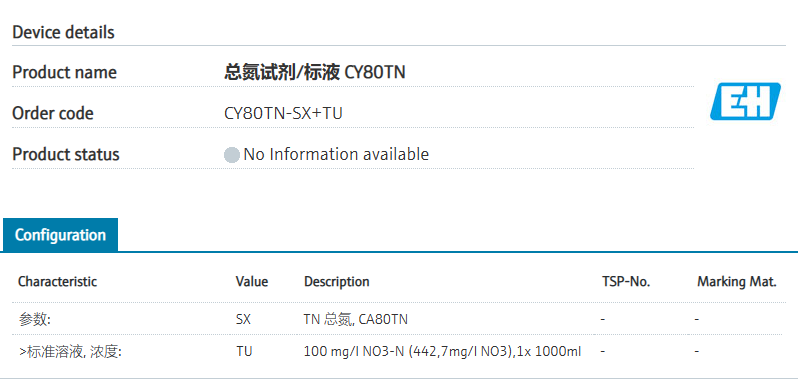Click the Device details heading

[63, 33]
